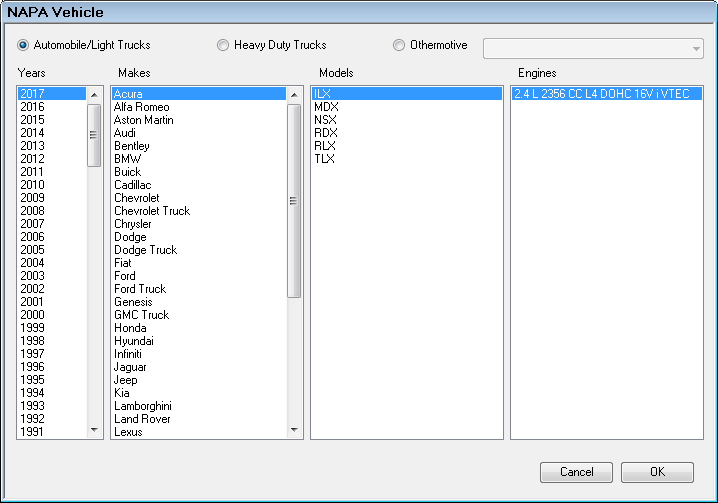The image size is (718, 503).
Task: Select year 2015 in Years list
Action: 32,120
